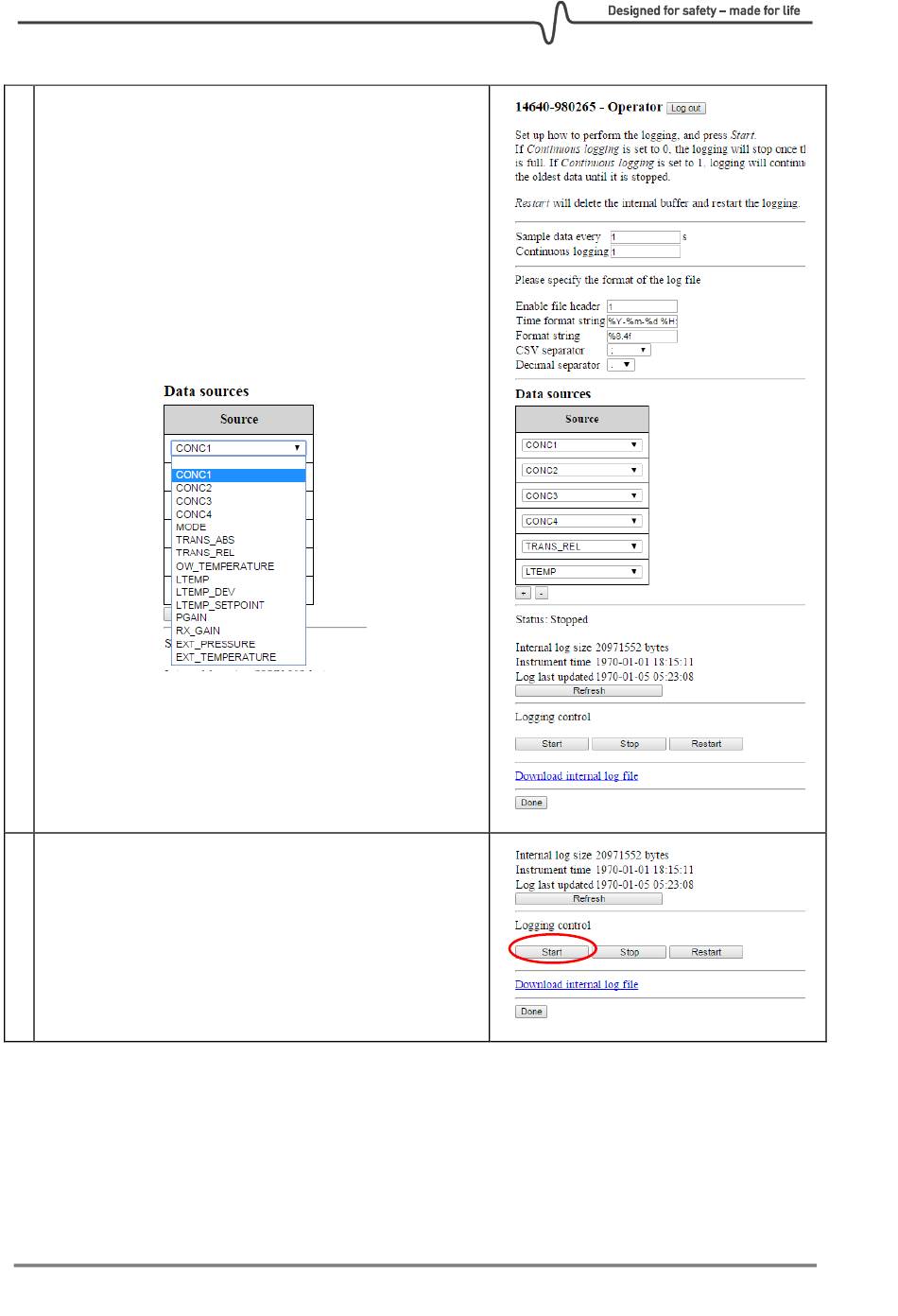Click Start in the full settings form
Image resolution: width=898 pixels, height=1316 pixels.
click(552, 744)
